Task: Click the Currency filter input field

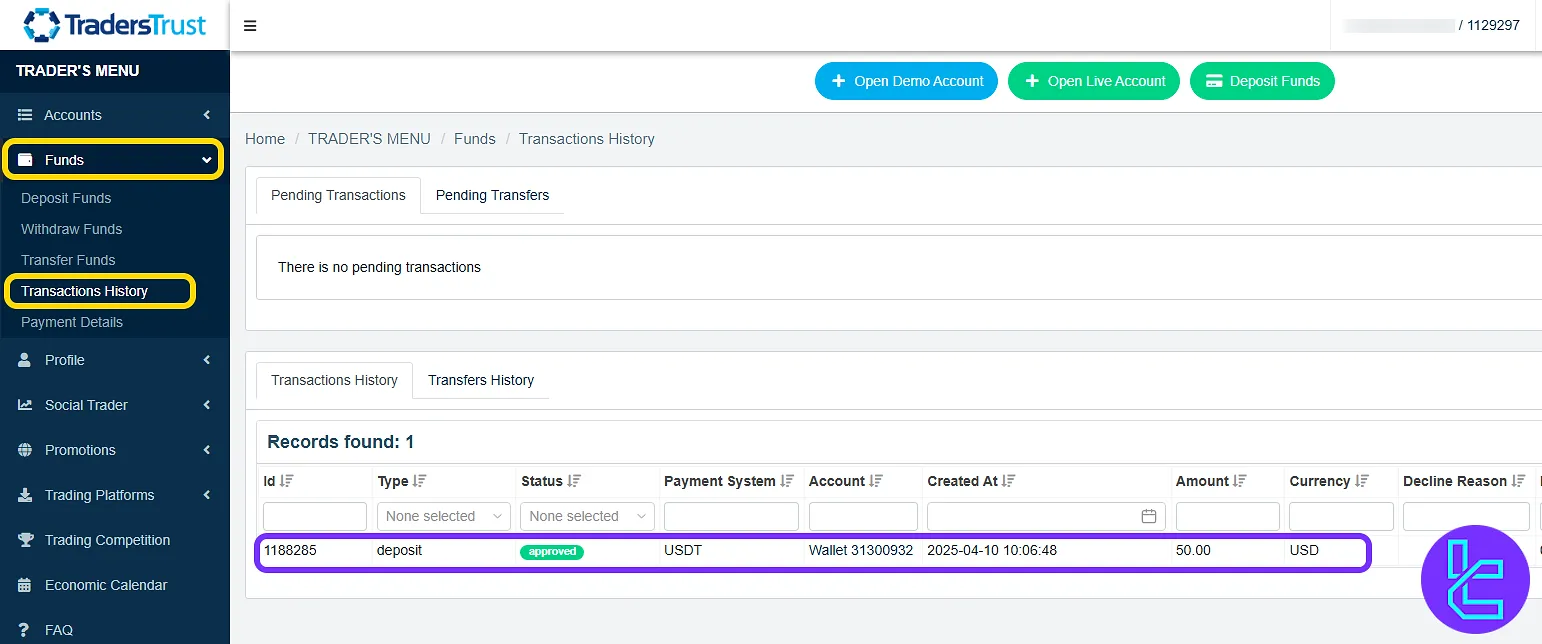Action: click(x=1341, y=516)
